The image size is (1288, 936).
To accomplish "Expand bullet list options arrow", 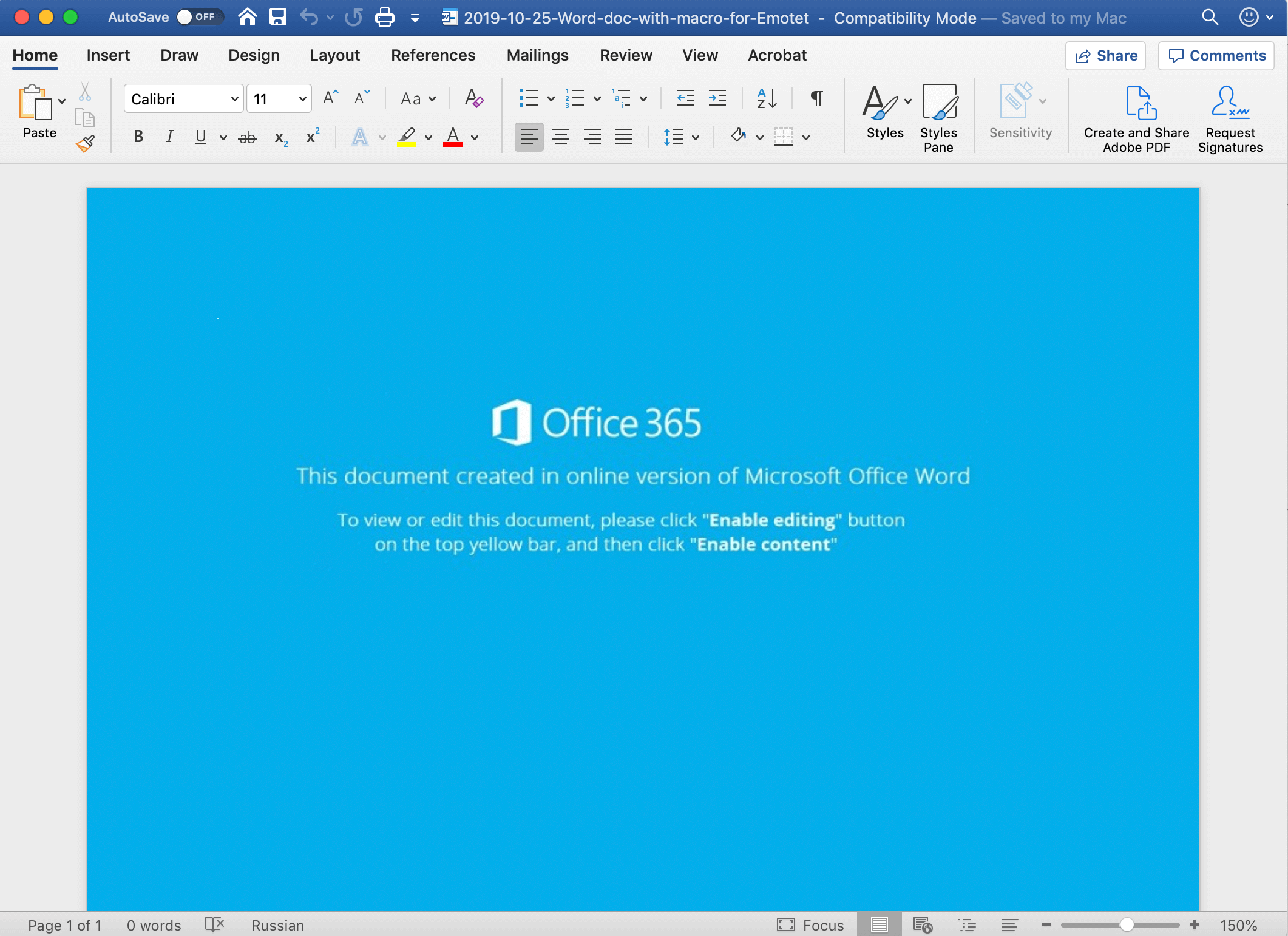I will (551, 98).
